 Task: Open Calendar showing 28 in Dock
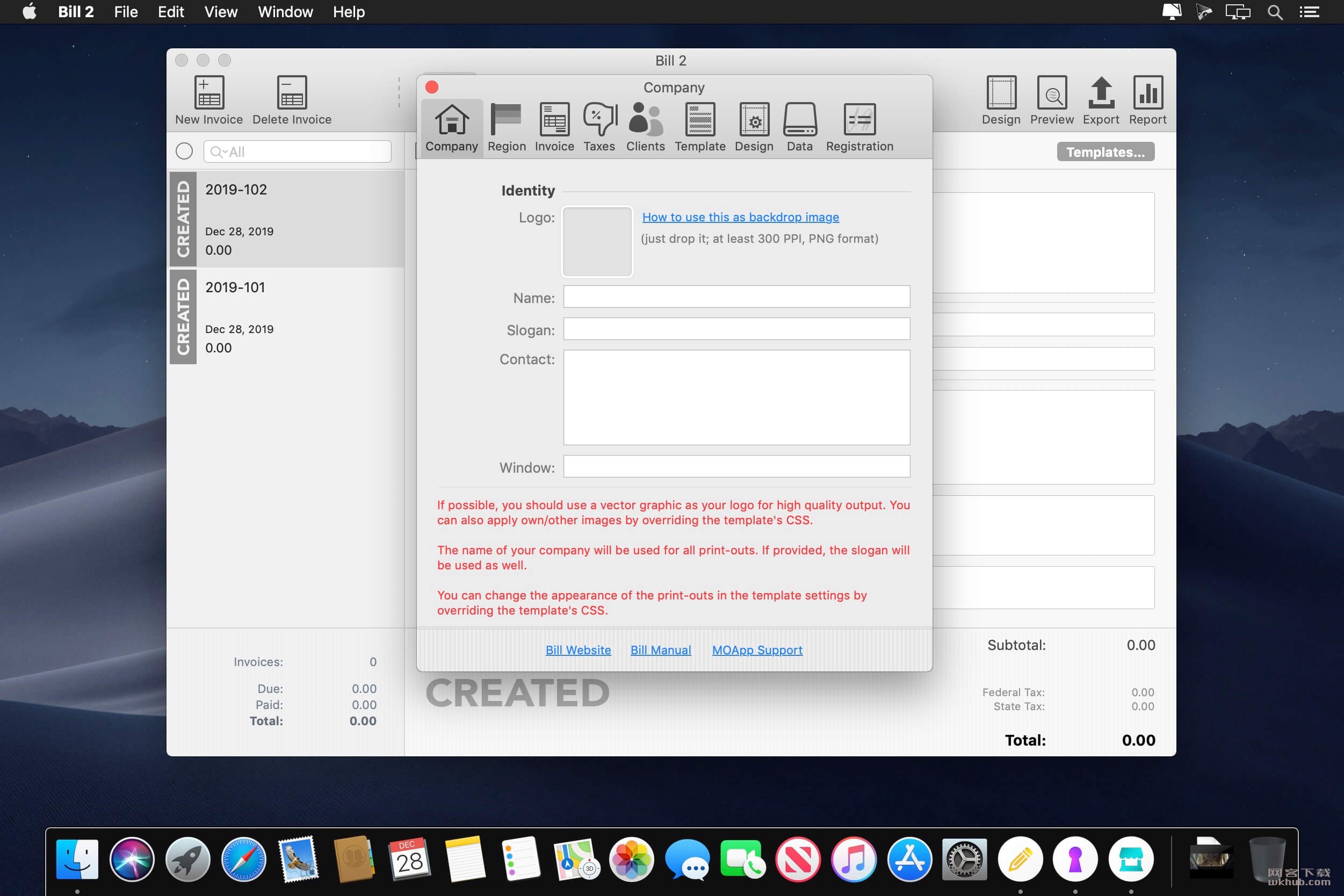(410, 859)
